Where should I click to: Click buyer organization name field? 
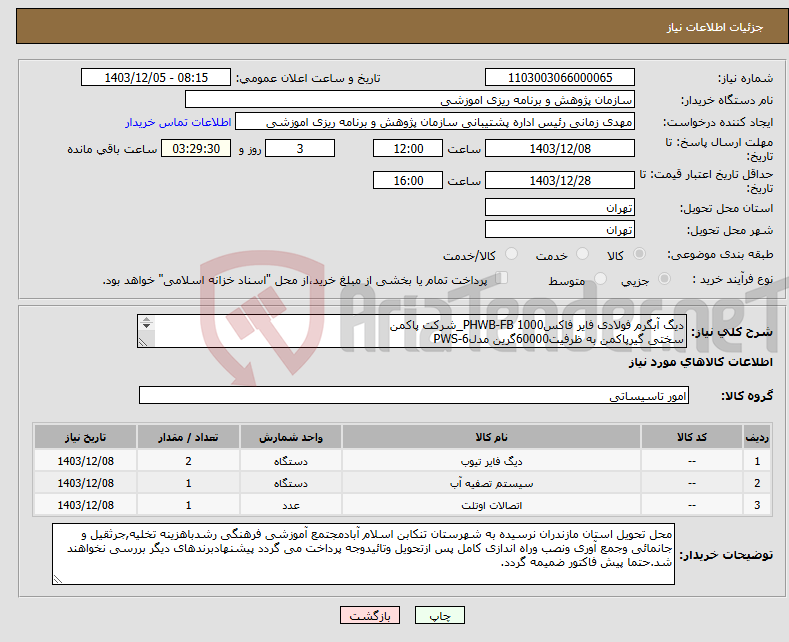[410, 100]
